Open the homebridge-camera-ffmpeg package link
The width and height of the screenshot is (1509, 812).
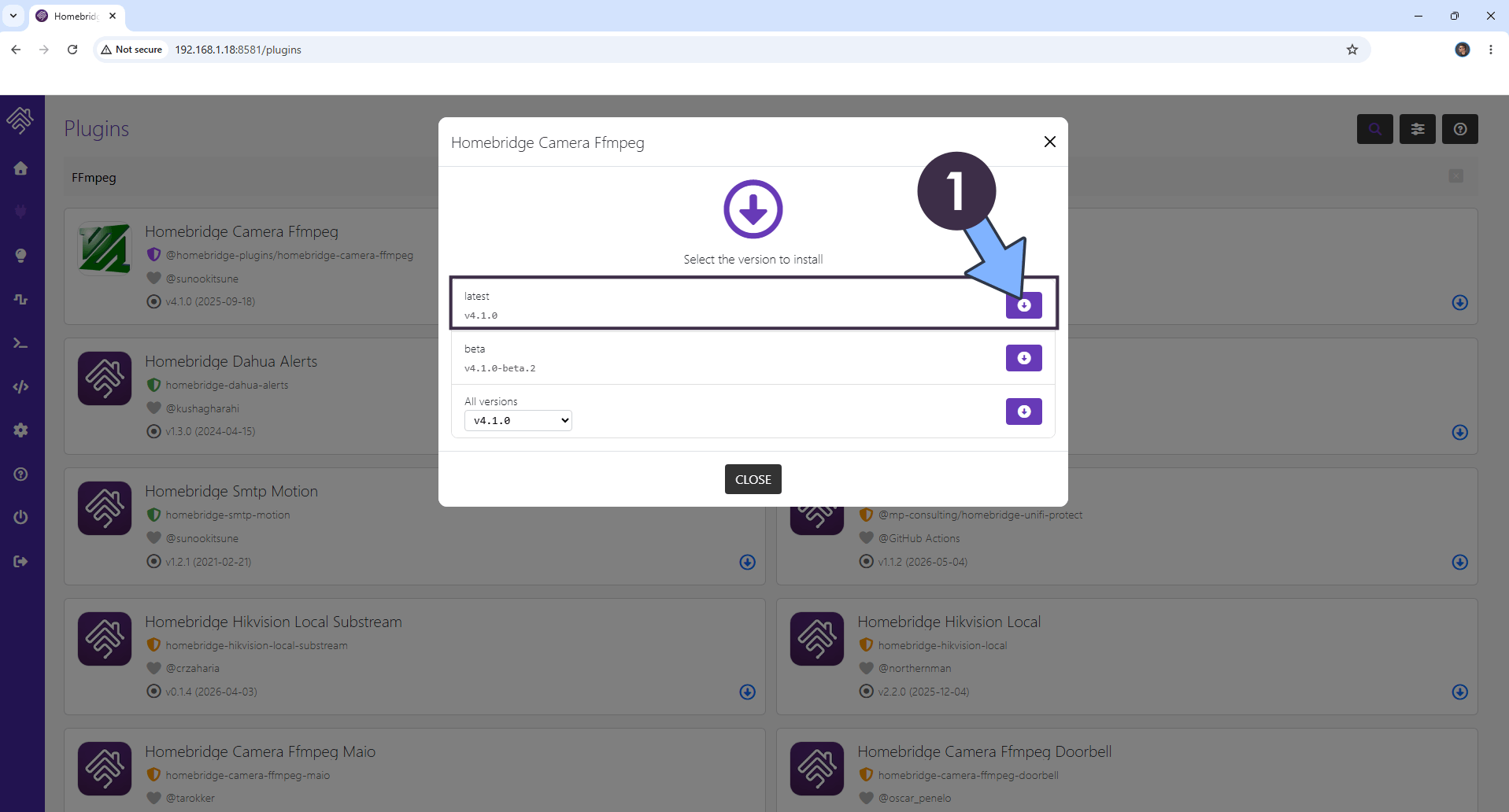(289, 255)
